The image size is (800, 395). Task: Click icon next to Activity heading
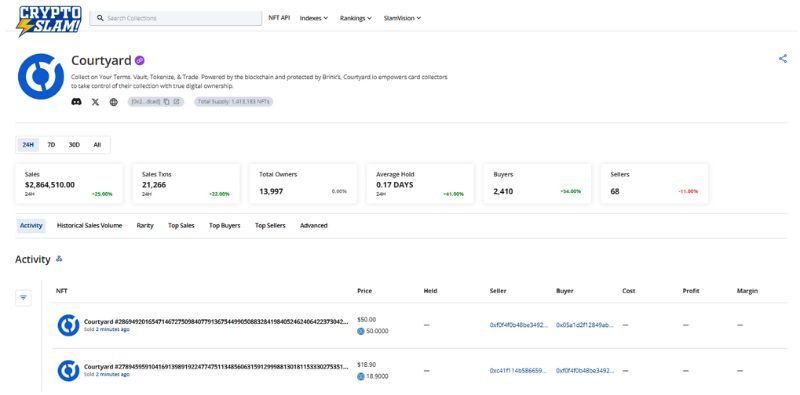point(59,259)
